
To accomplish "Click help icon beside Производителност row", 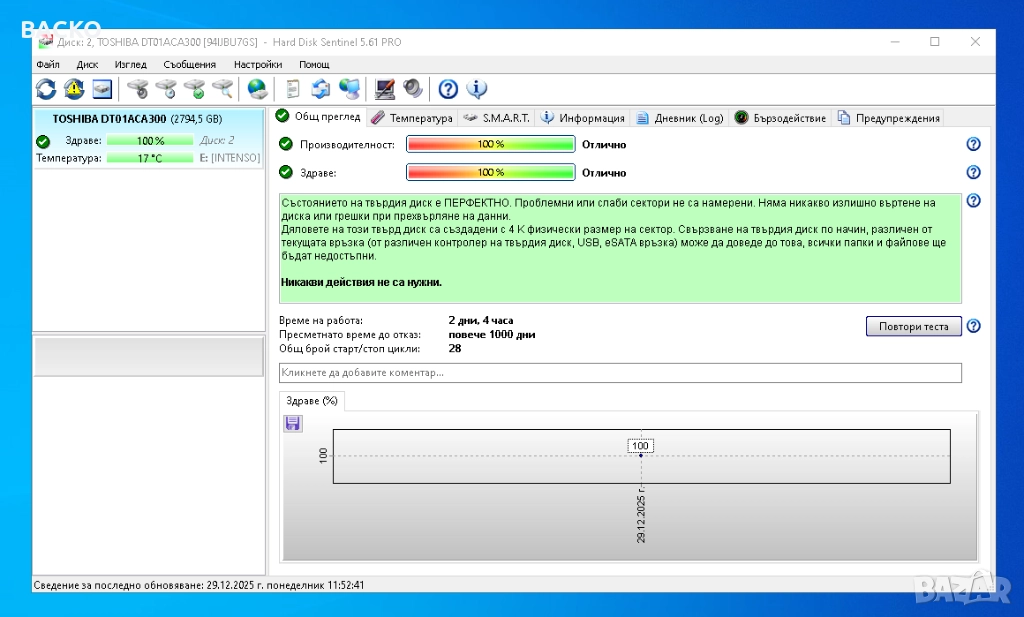I will click(x=973, y=144).
